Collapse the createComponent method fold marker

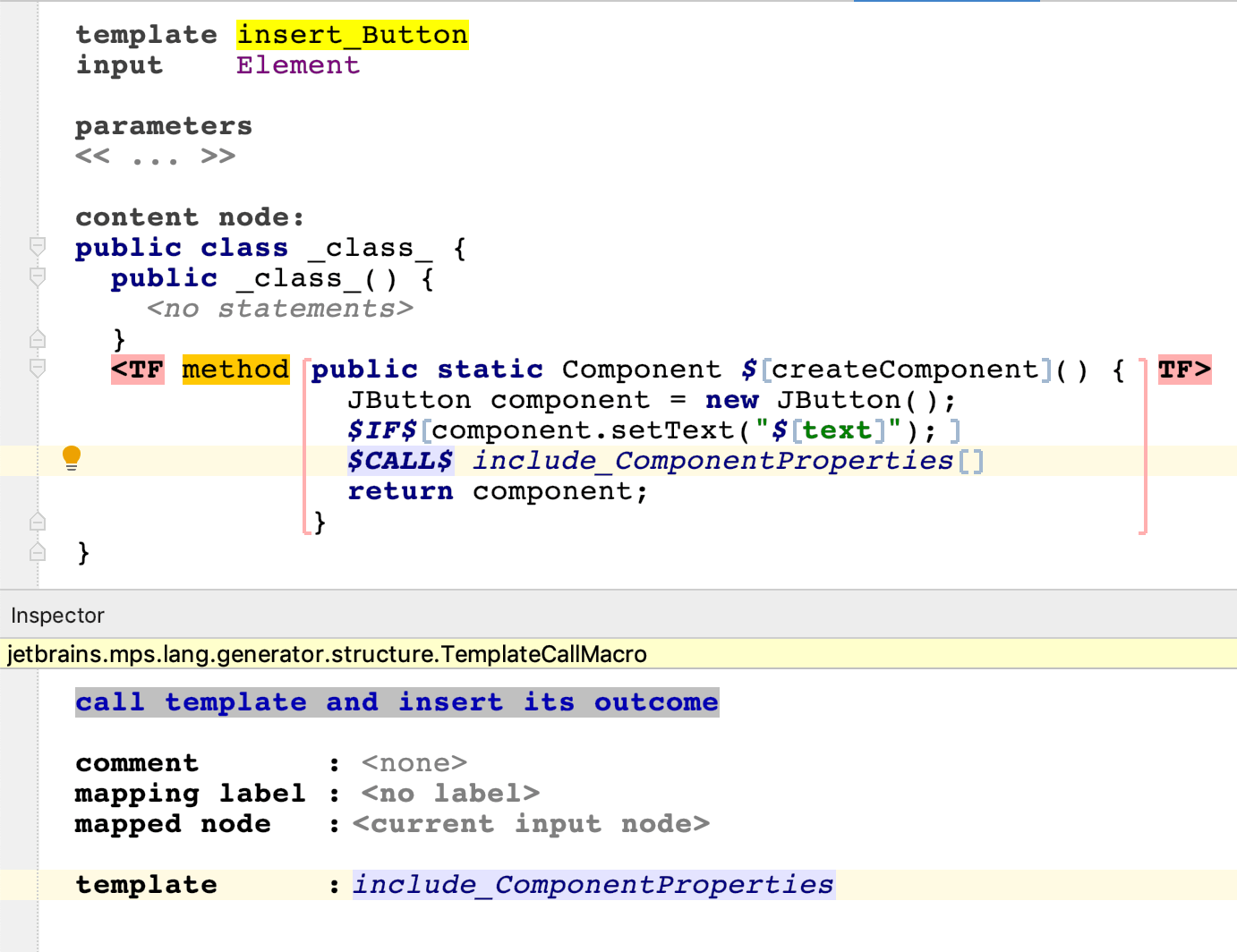click(38, 369)
